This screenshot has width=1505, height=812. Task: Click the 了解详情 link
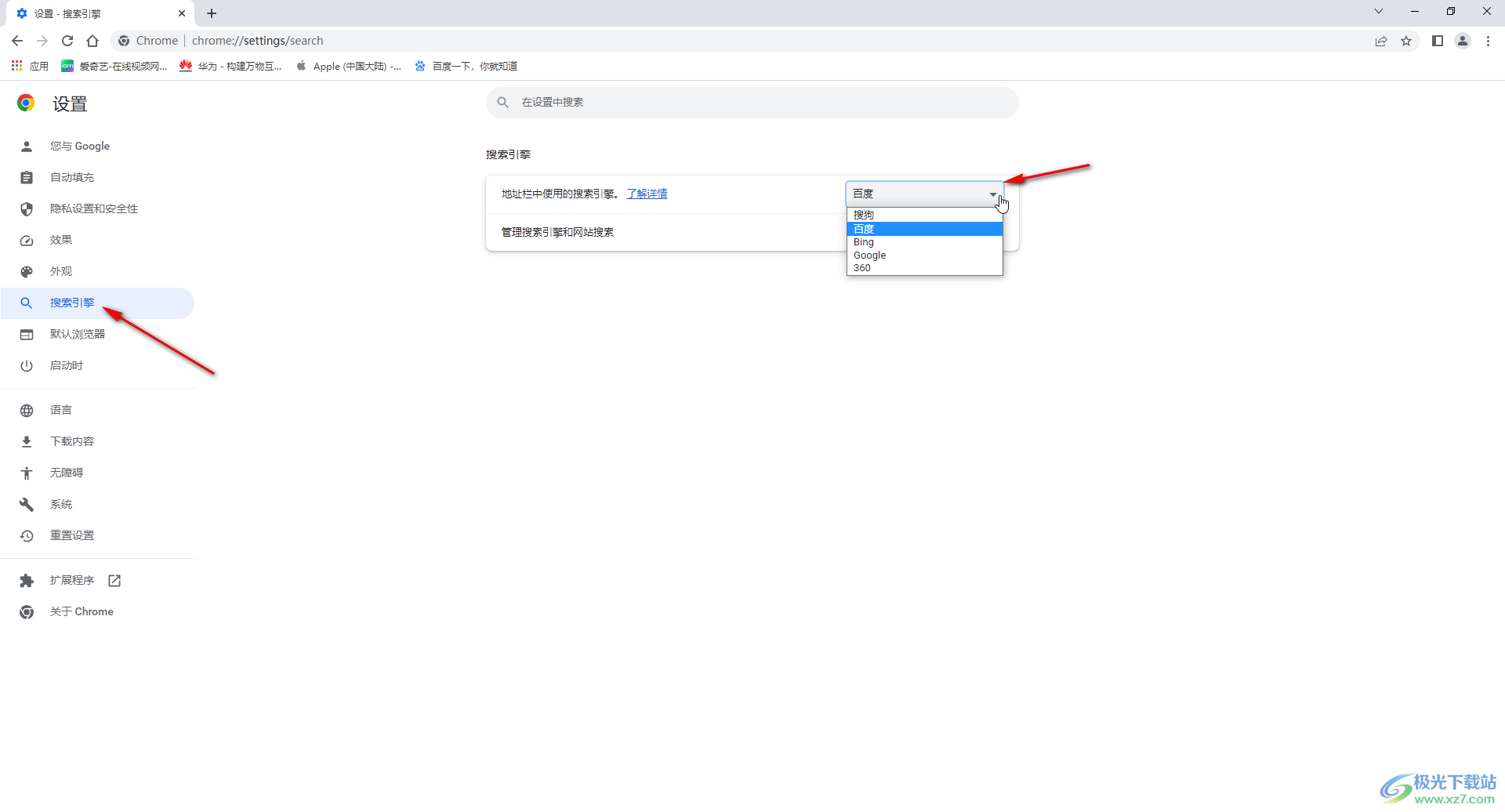tap(647, 194)
